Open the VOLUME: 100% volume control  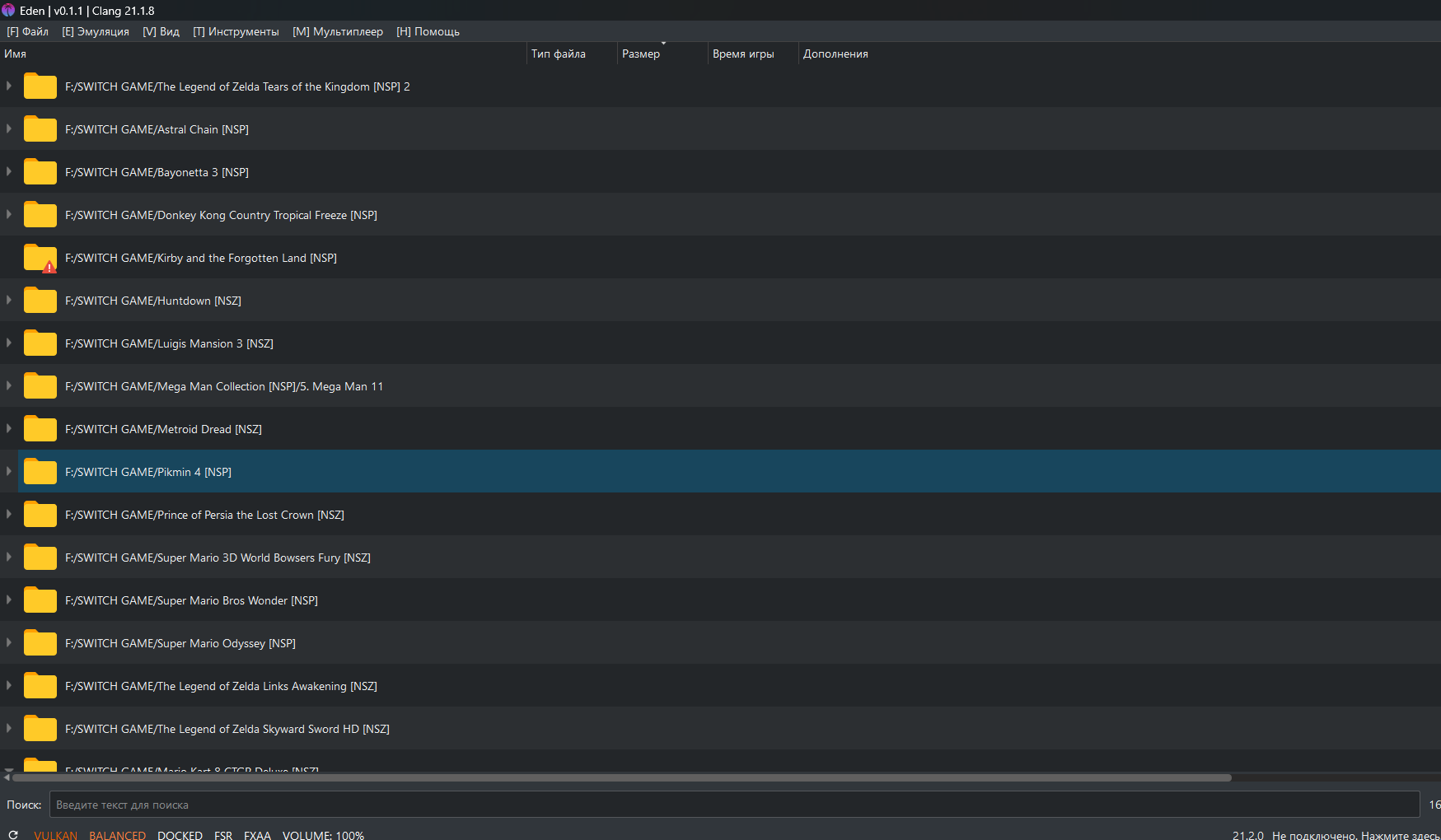pyautogui.click(x=323, y=835)
